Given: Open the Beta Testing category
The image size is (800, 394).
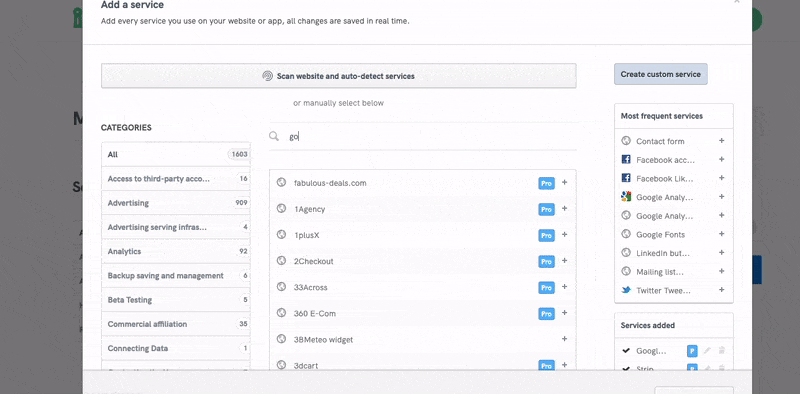Looking at the screenshot, I should coord(176,300).
